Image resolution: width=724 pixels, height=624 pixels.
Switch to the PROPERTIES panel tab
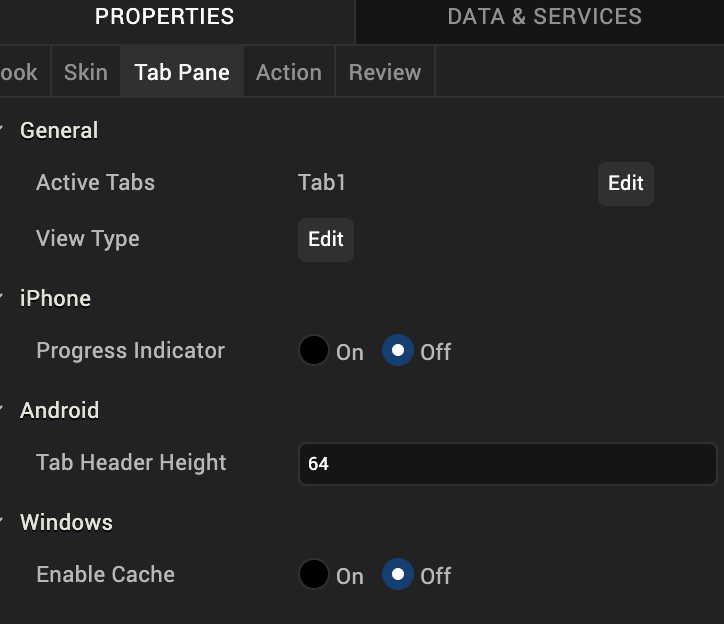(x=165, y=17)
